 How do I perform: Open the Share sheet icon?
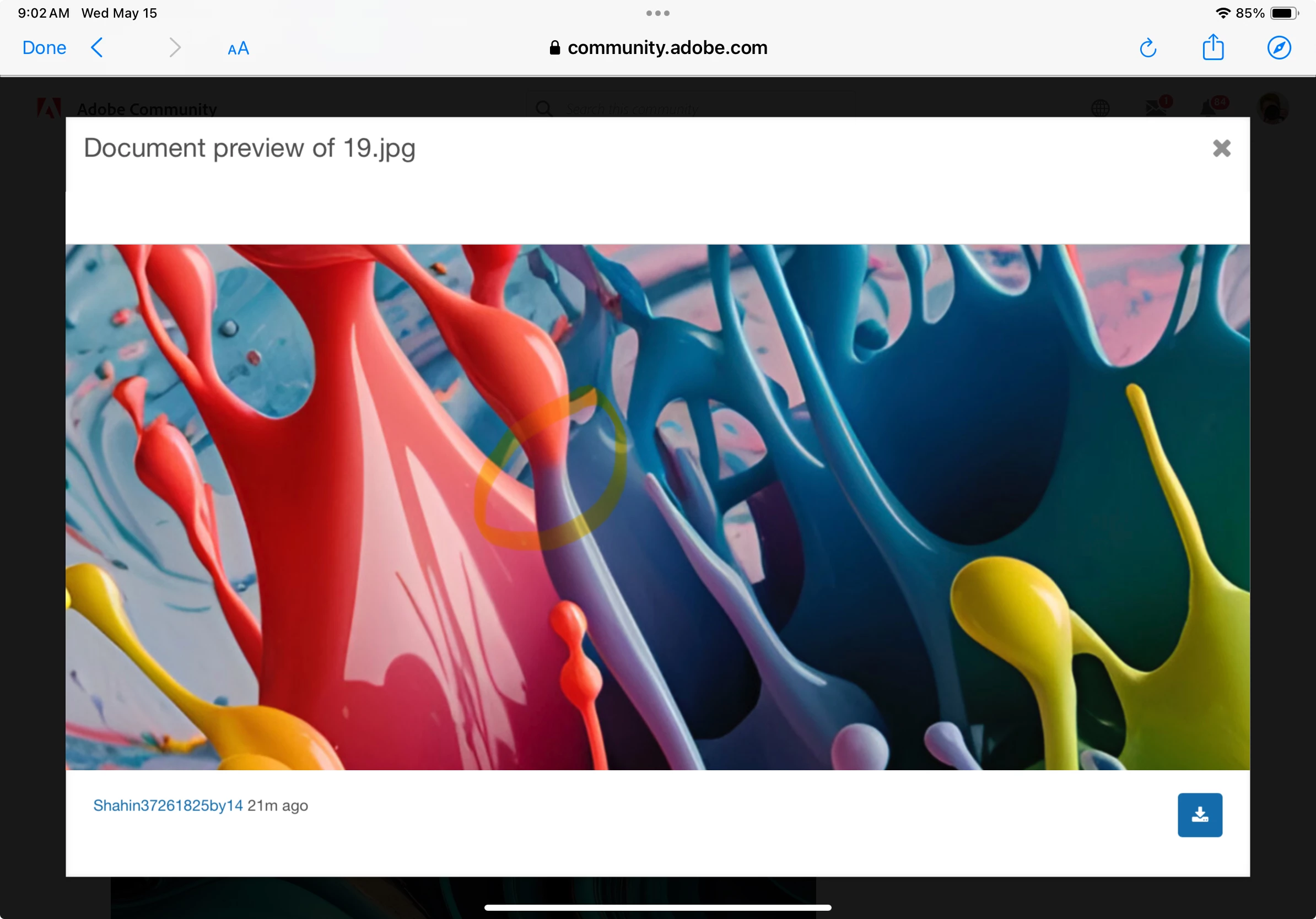click(x=1213, y=47)
